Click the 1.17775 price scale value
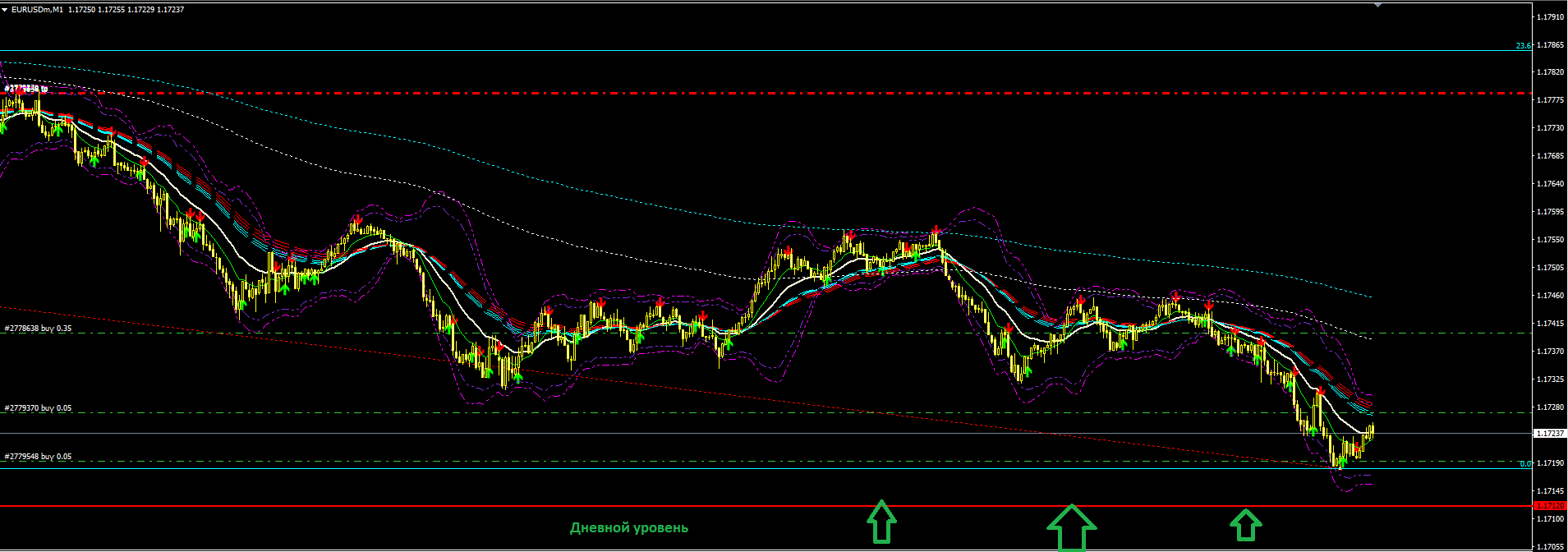1568x552 pixels. pyautogui.click(x=1550, y=100)
